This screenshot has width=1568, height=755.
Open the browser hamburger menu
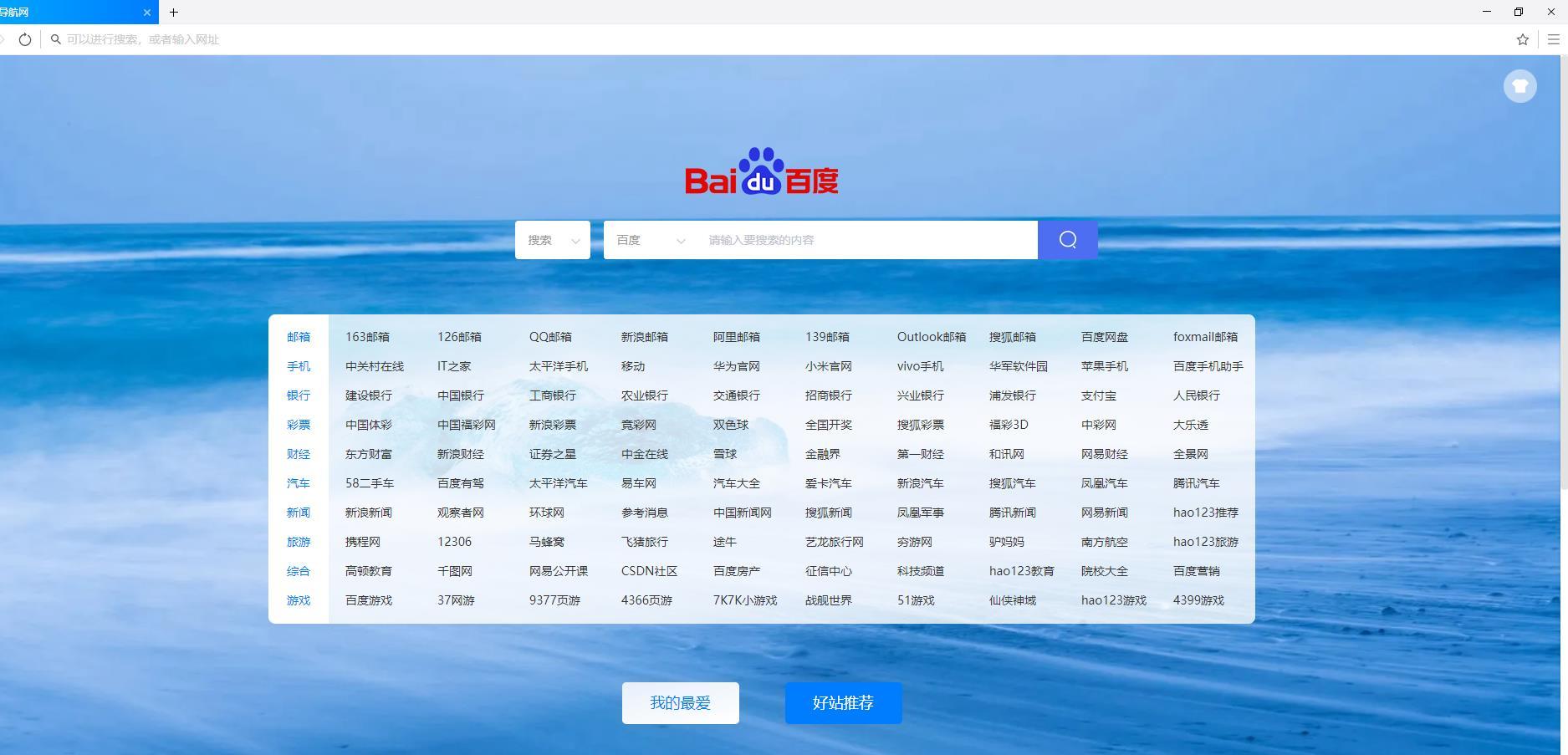tap(1554, 39)
